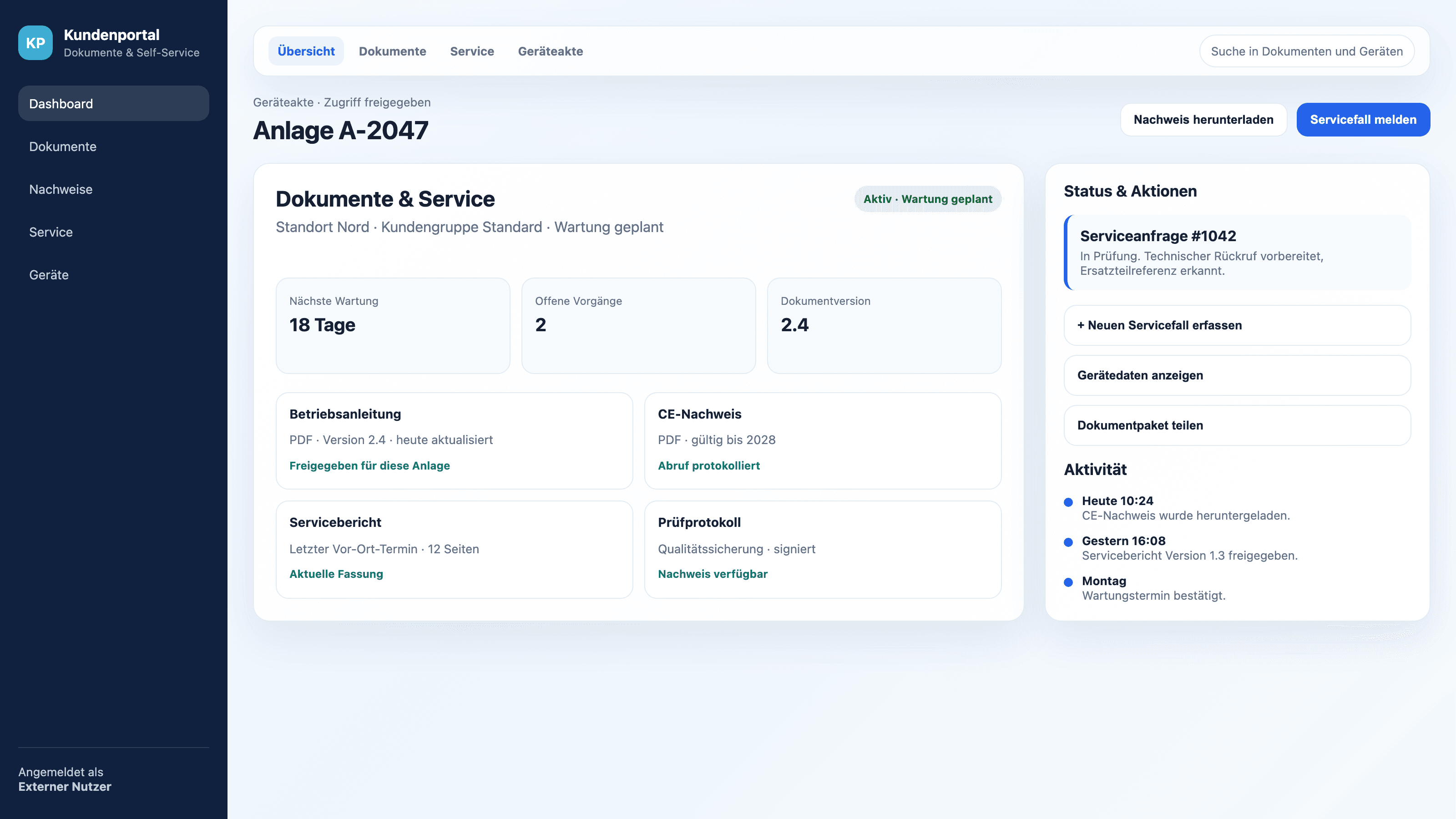Screen dimensions: 1456x819
Task: Open the CE-Nachweis document card
Action: [x=822, y=441]
